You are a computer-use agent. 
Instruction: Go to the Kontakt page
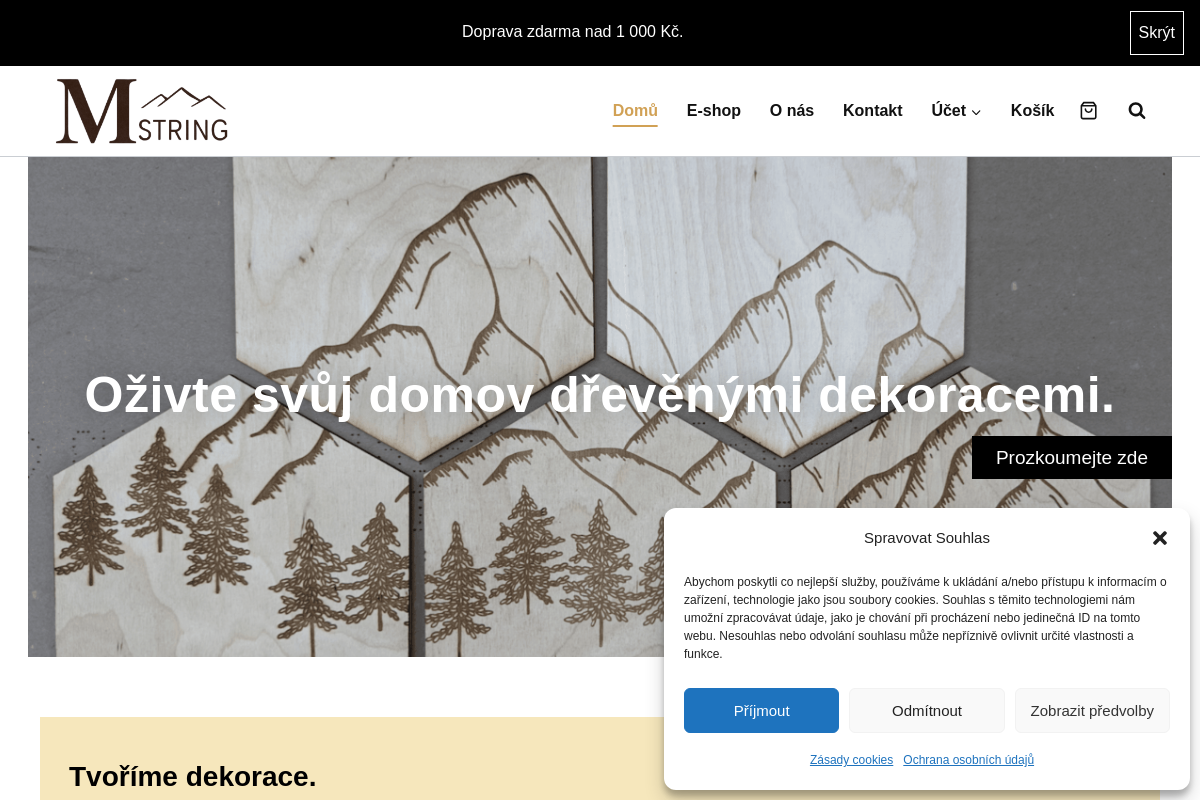pos(872,110)
